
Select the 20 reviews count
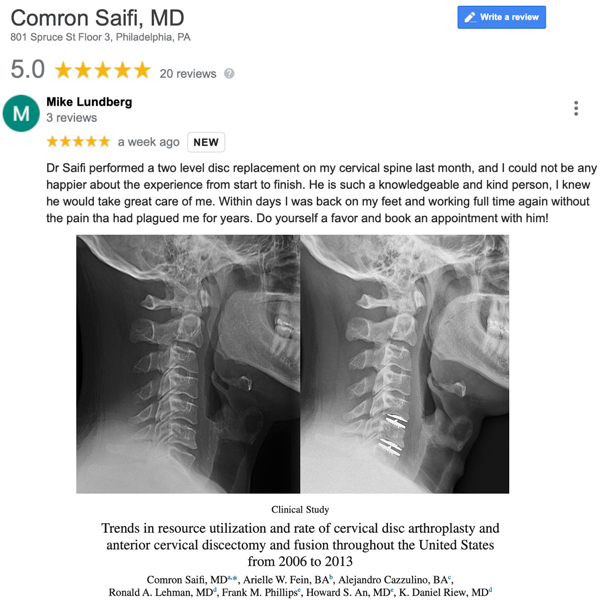[188, 73]
